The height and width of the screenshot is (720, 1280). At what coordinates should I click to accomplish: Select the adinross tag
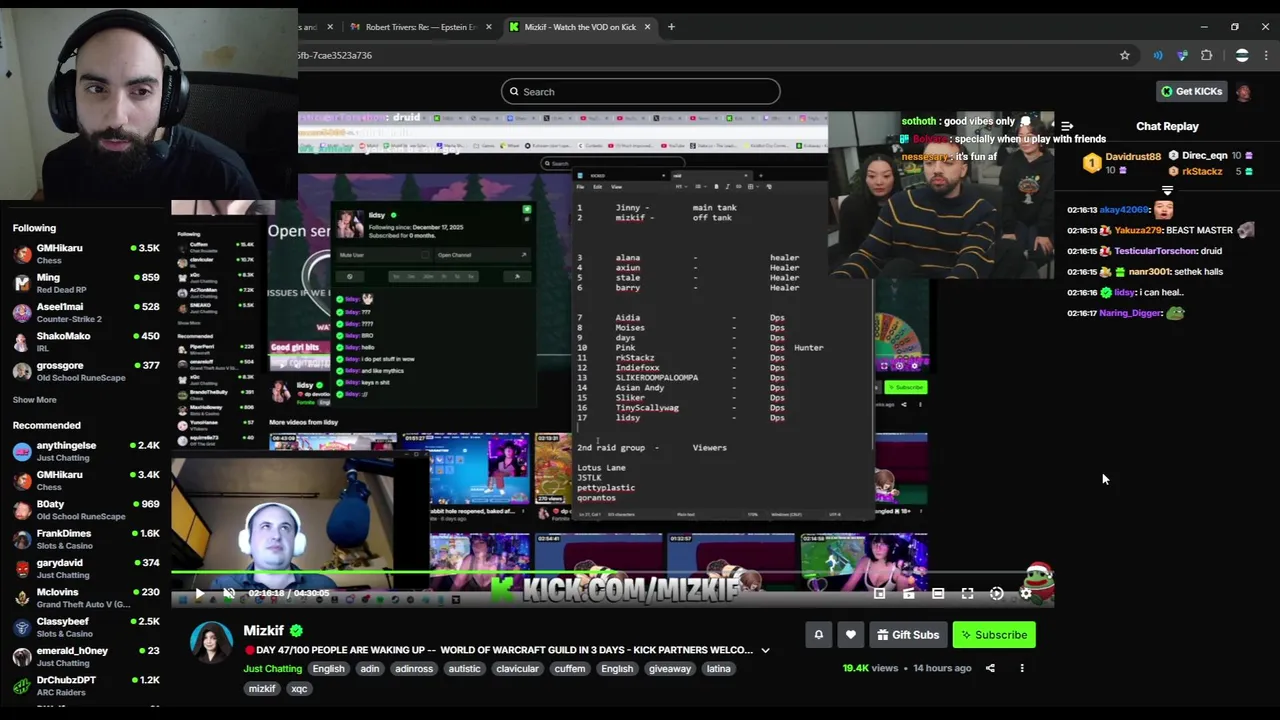[x=414, y=669]
